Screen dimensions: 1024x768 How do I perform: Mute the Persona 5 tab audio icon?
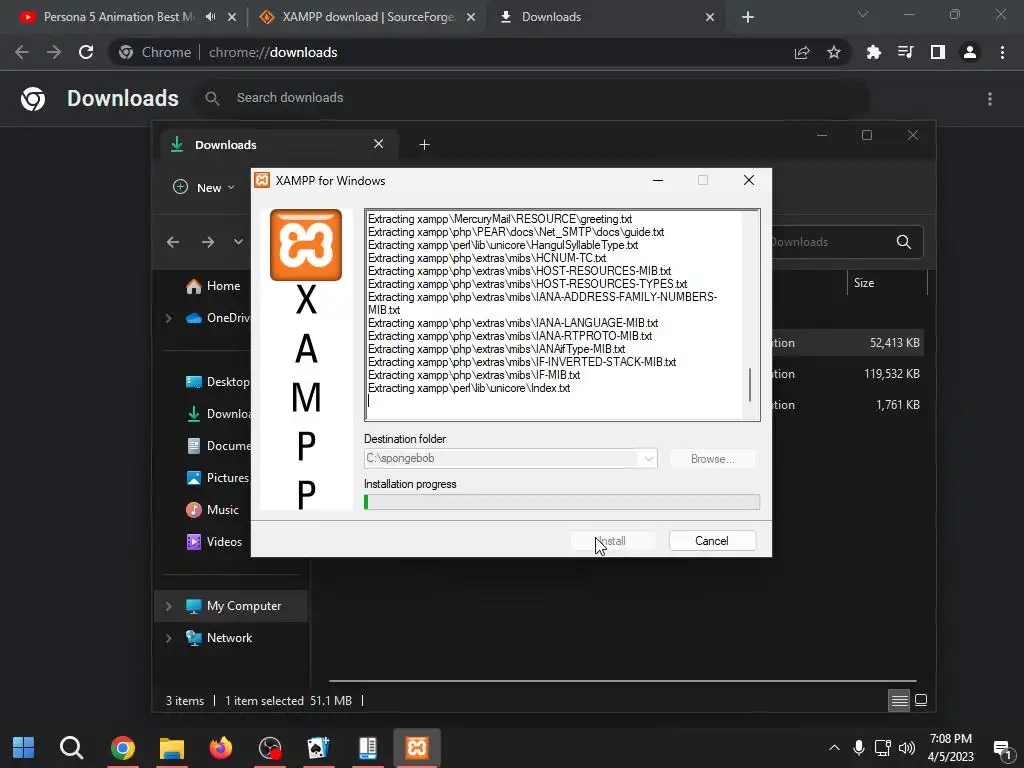pyautogui.click(x=210, y=17)
